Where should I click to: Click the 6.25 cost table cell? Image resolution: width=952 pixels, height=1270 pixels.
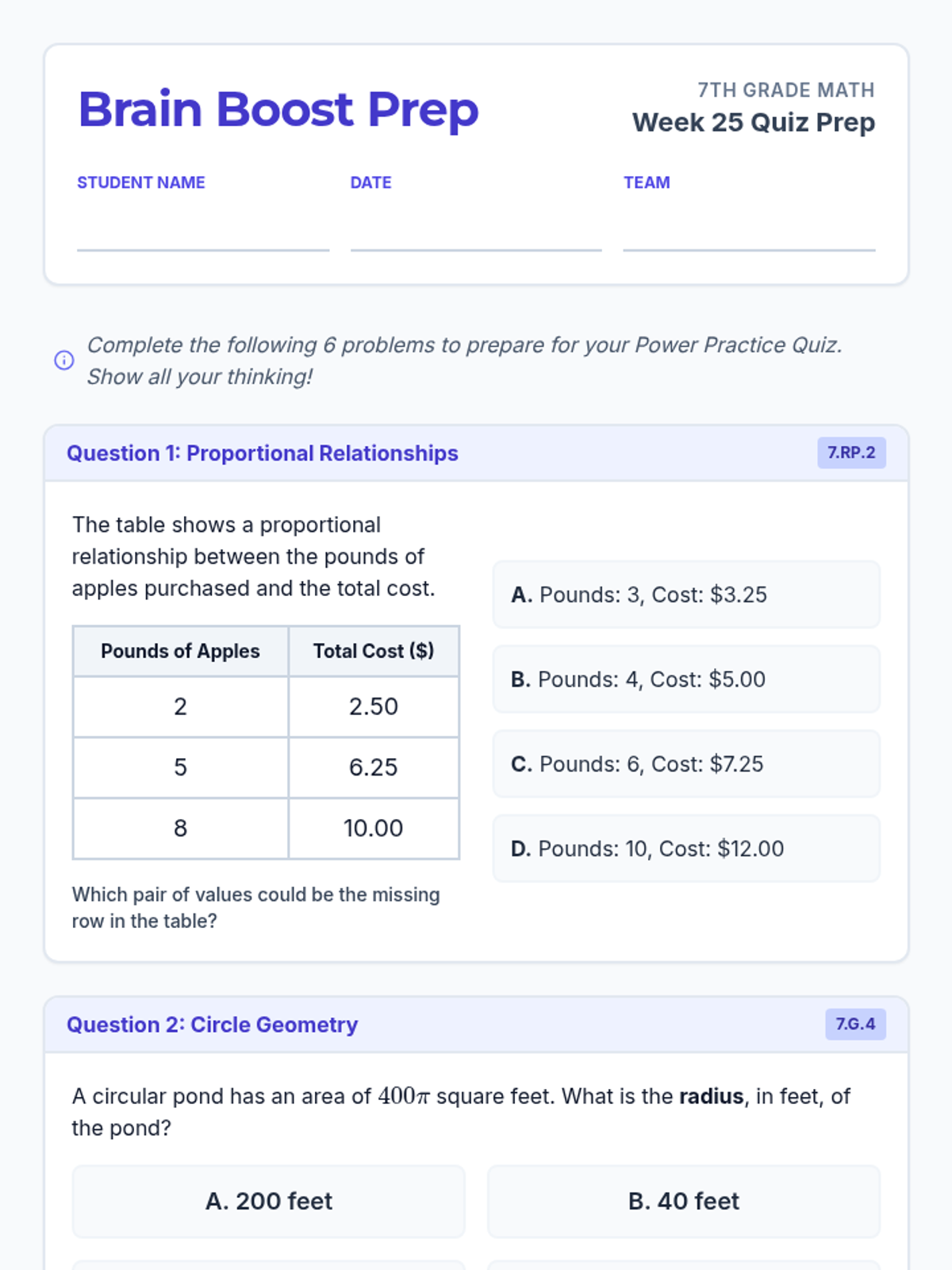(374, 768)
